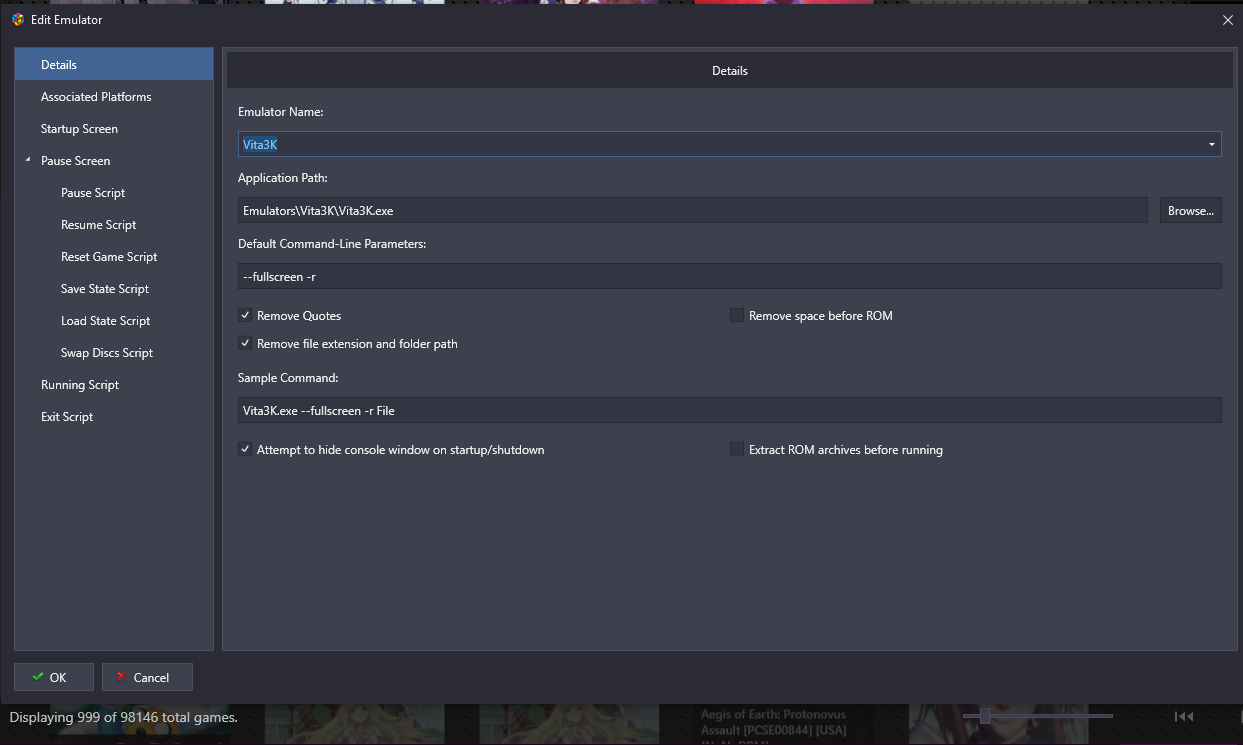
Task: Click Default Command-Line Parameters field
Action: (x=729, y=276)
